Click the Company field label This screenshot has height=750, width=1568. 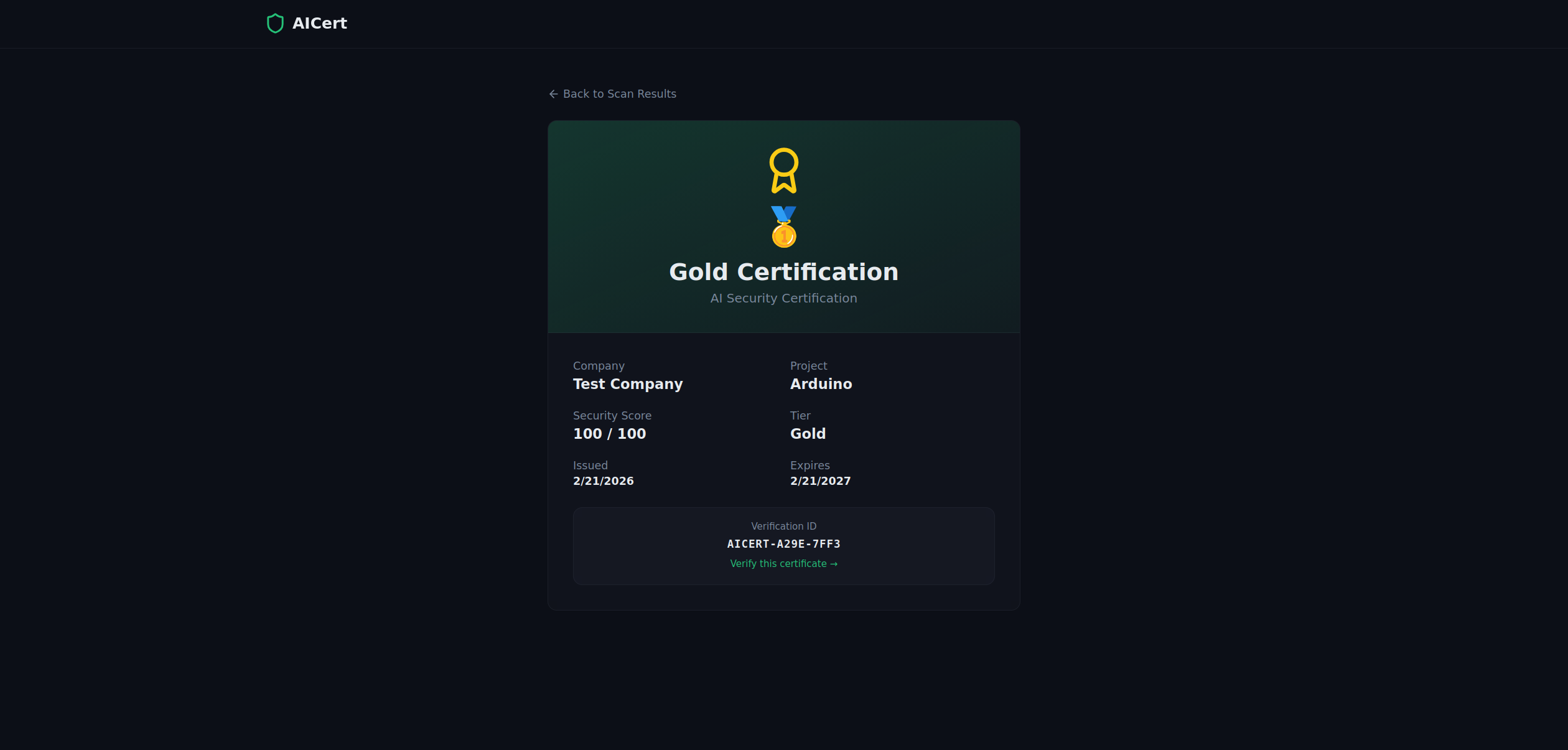(598, 366)
